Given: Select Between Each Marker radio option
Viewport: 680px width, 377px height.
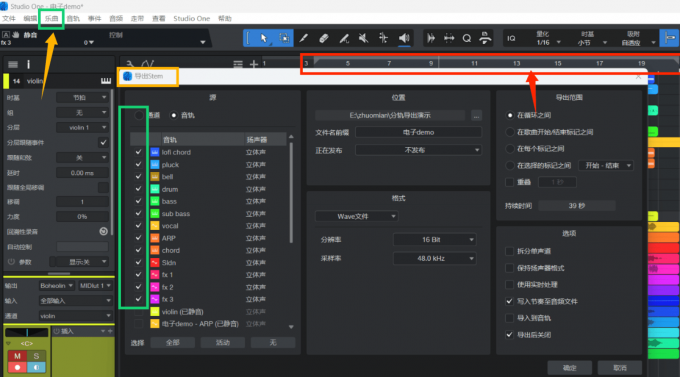Looking at the screenshot, I should click(510, 149).
